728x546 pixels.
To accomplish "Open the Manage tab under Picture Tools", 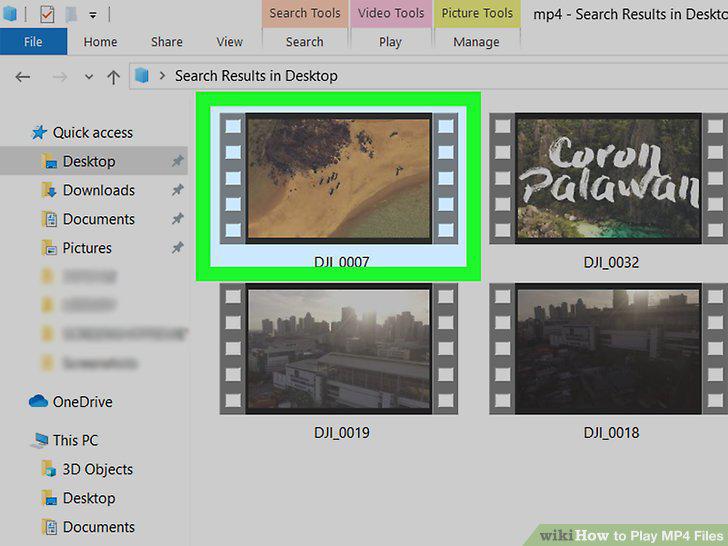I will coord(476,42).
